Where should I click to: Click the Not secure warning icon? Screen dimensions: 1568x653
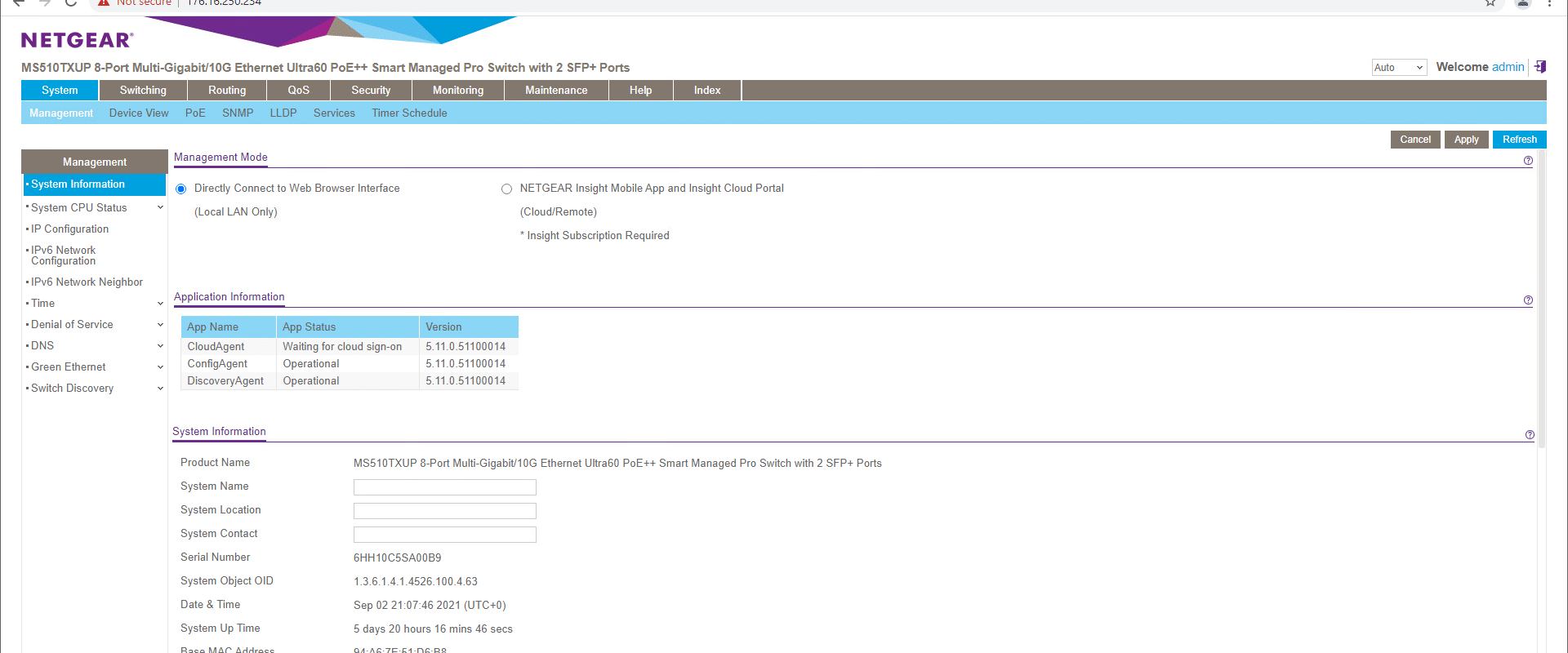pyautogui.click(x=104, y=2)
